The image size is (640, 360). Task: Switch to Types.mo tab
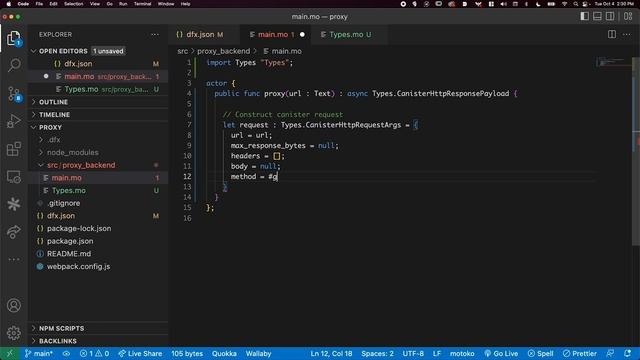[349, 35]
